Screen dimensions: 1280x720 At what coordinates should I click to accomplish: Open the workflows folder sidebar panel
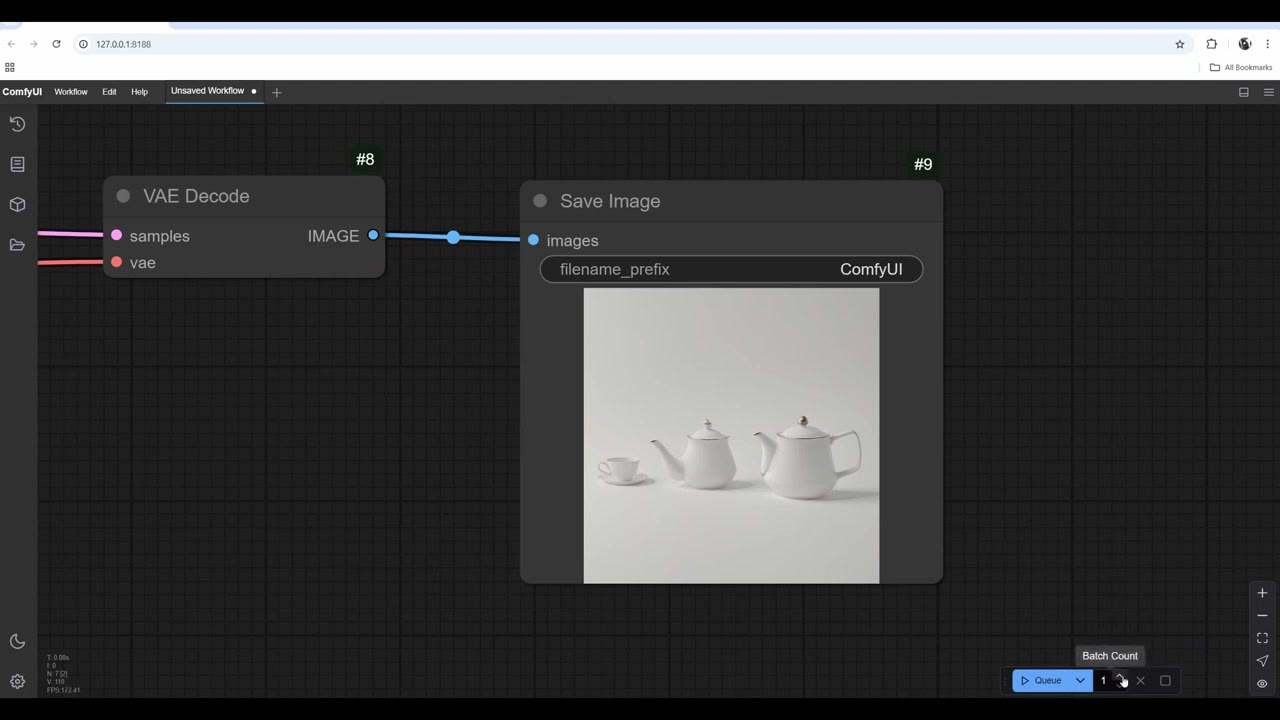coord(17,245)
